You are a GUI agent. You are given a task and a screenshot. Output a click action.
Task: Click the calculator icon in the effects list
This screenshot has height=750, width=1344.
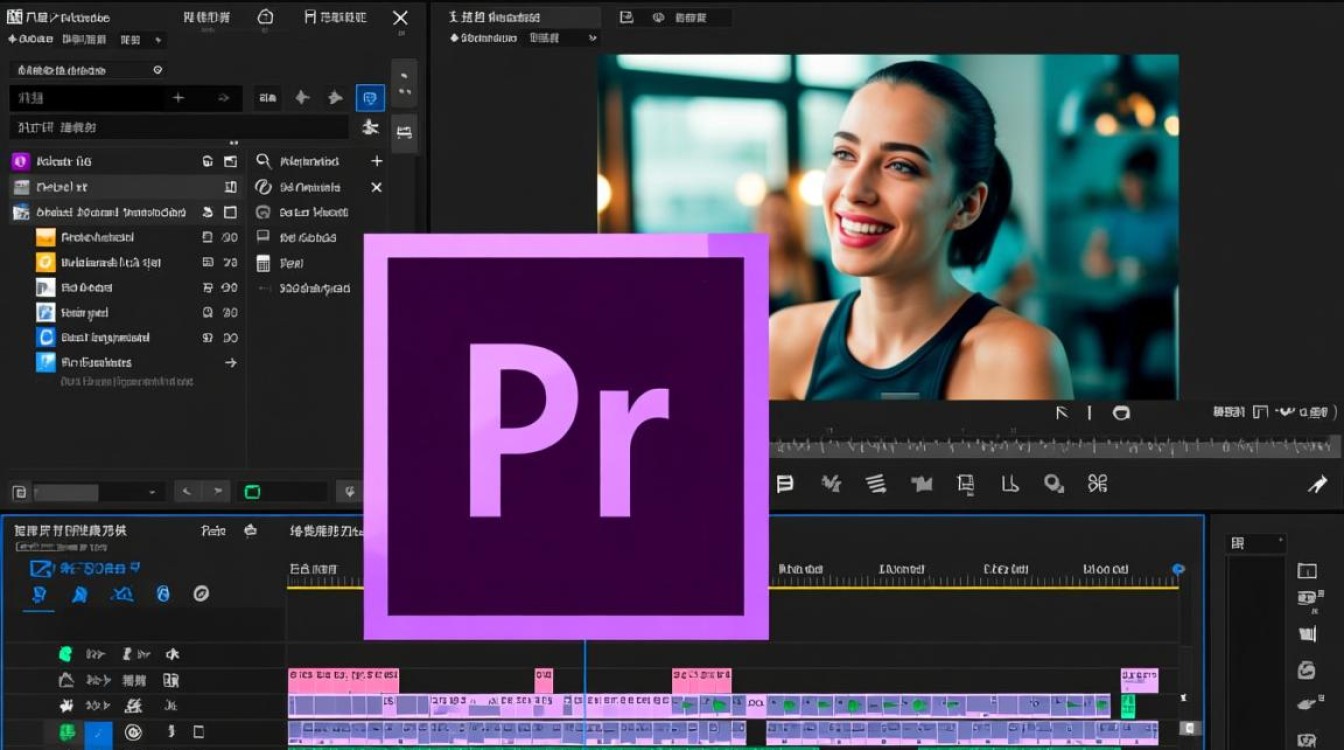pyautogui.click(x=264, y=263)
